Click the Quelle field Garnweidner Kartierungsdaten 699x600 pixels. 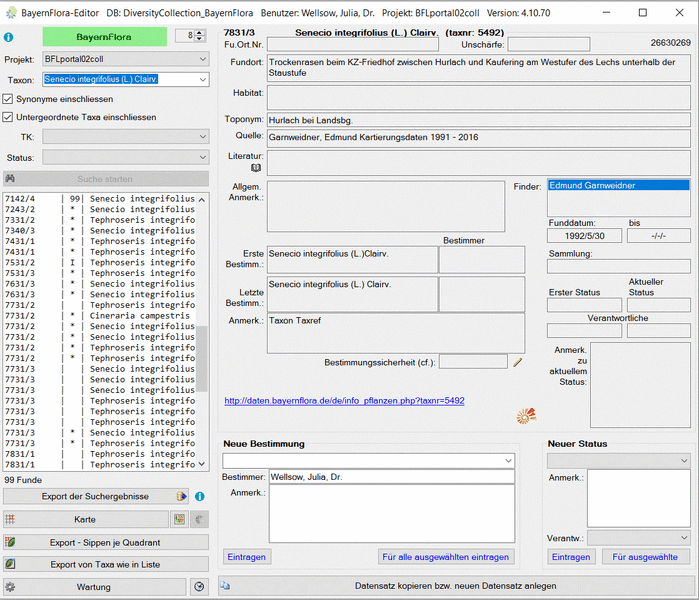point(479,138)
